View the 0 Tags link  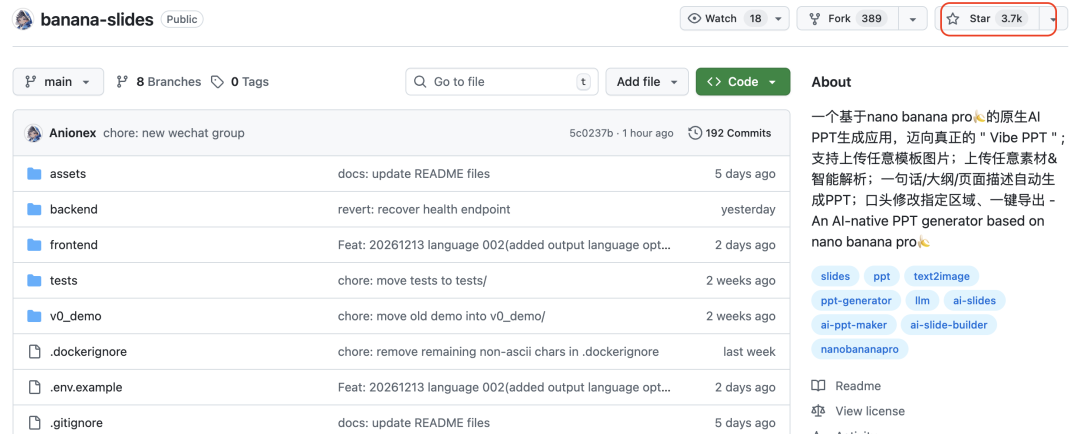pos(240,81)
